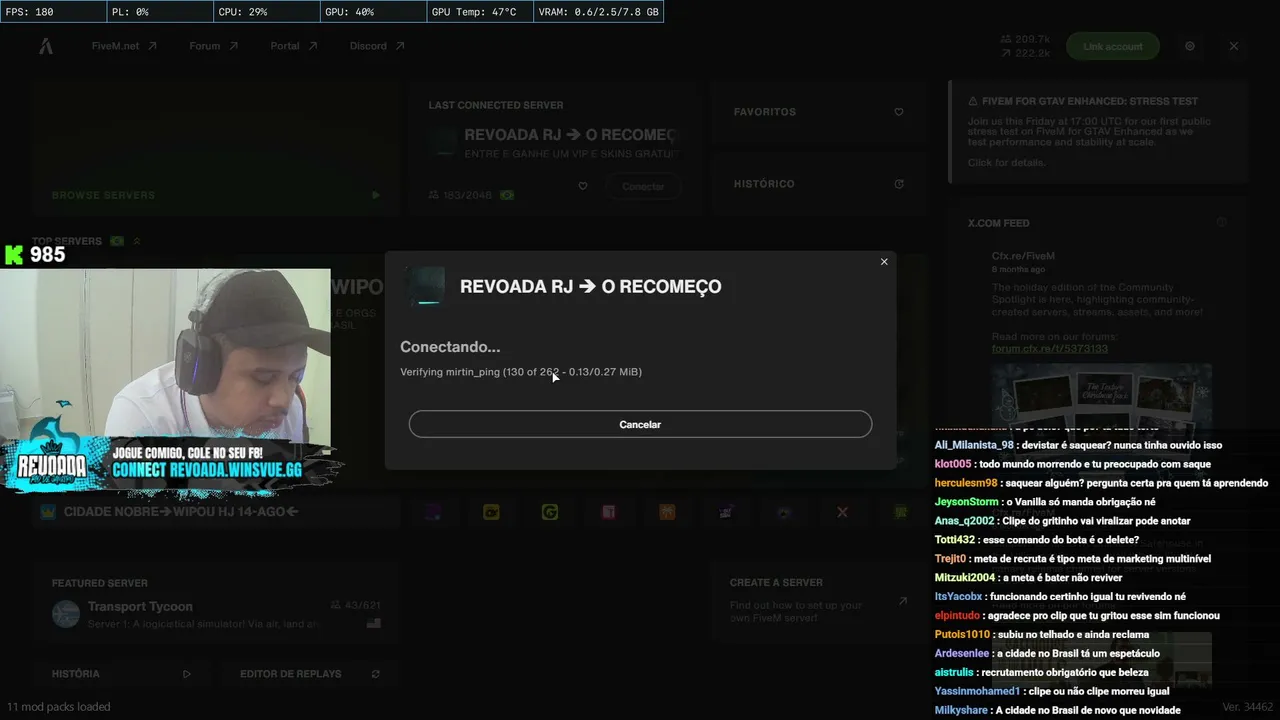Click chat username herculesm98
This screenshot has height=720, width=1280.
click(966, 483)
